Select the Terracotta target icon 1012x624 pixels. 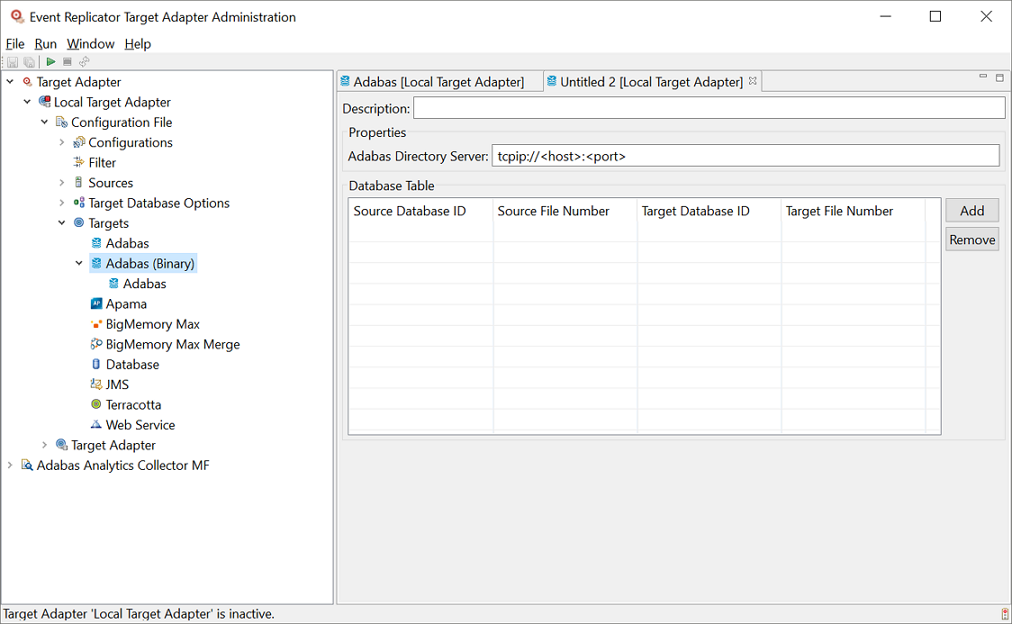pos(95,404)
